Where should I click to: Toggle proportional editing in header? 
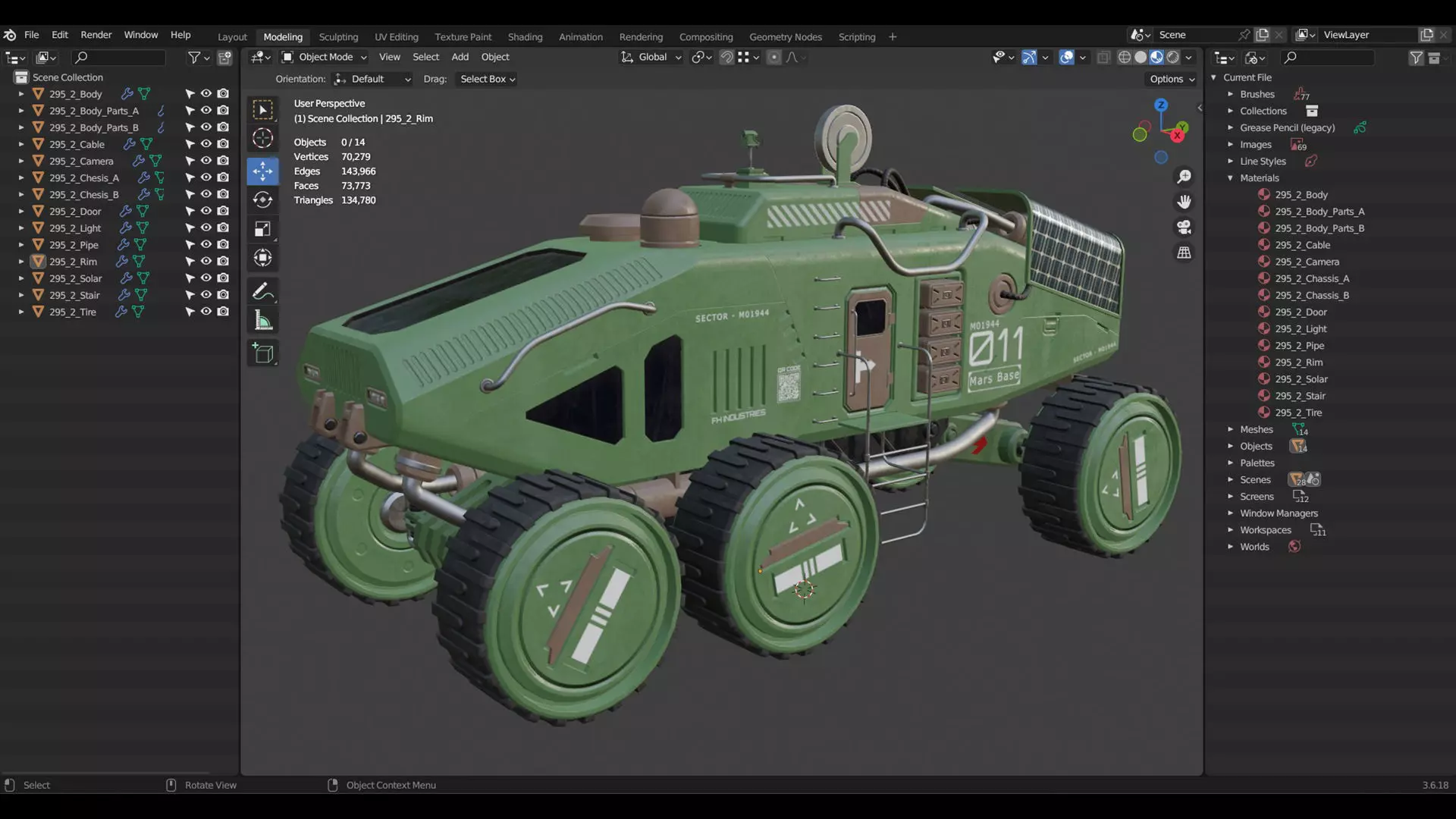tap(773, 57)
